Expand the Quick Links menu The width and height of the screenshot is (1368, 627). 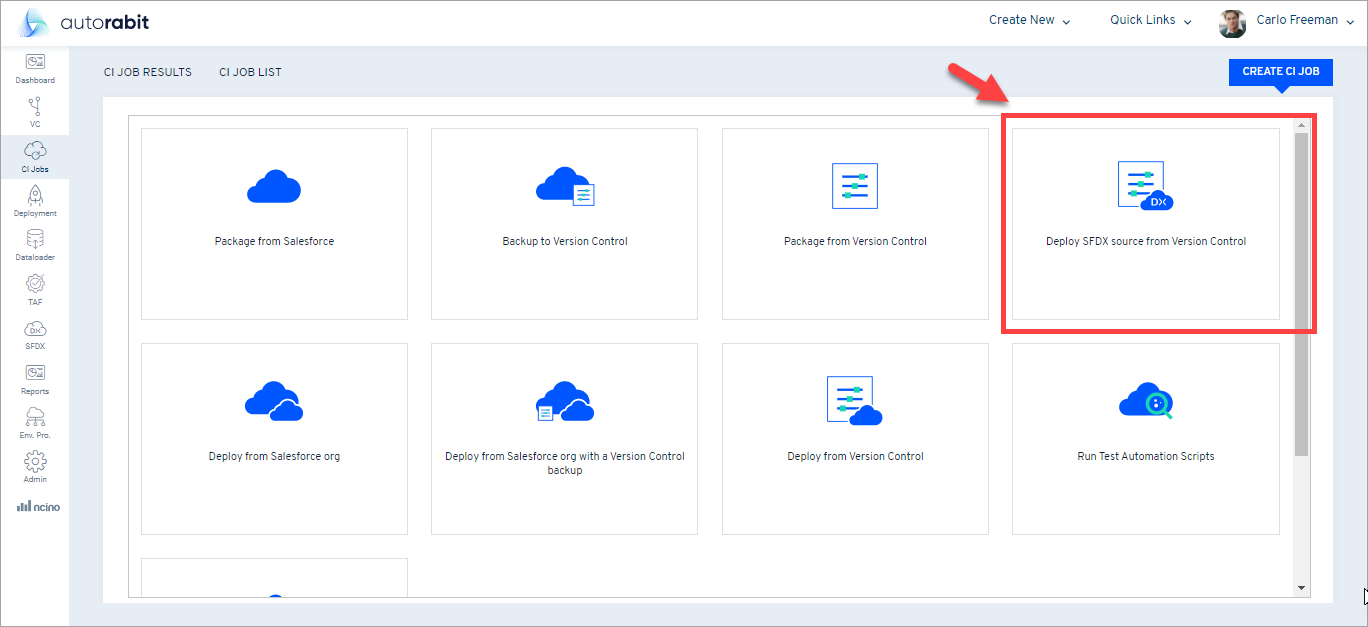[x=1149, y=19]
